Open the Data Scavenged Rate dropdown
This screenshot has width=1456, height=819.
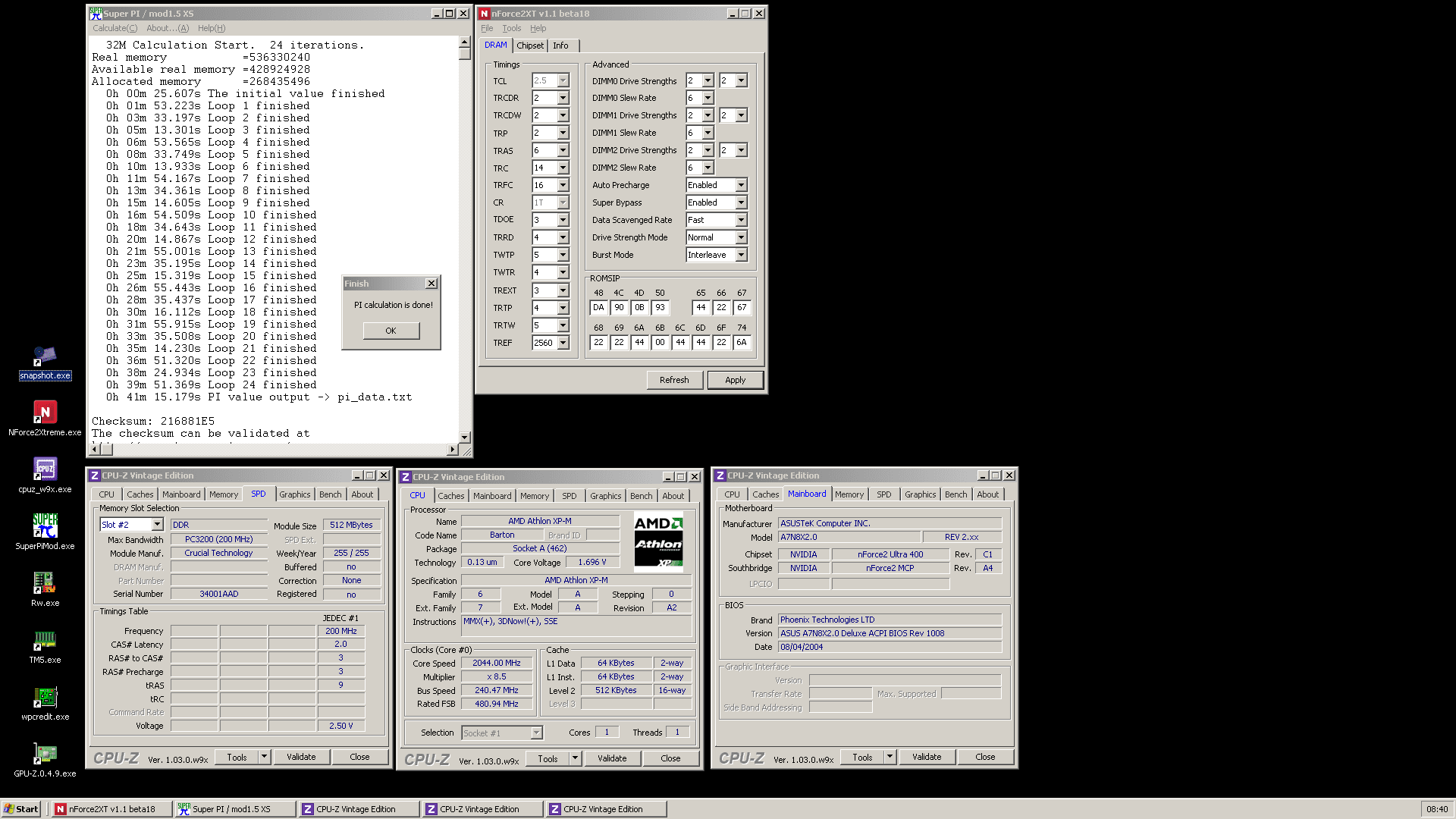tap(741, 220)
